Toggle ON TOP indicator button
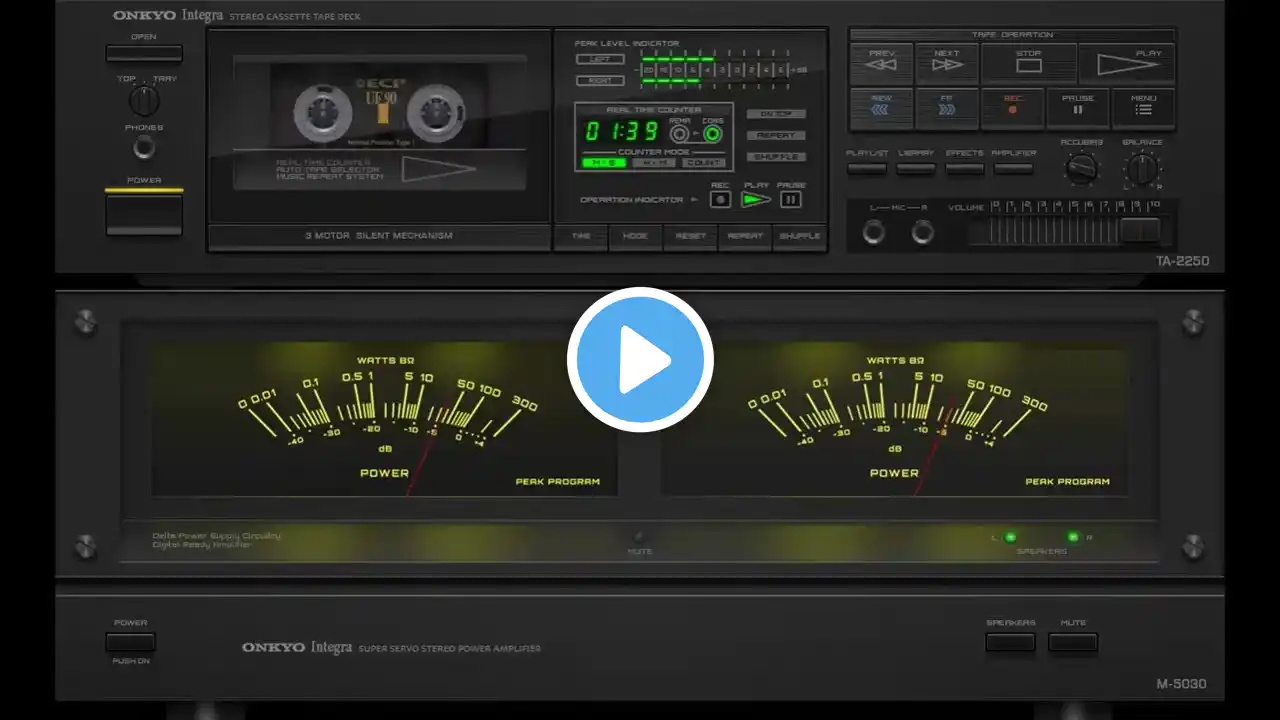Viewport: 1280px width, 720px height. click(x=775, y=114)
